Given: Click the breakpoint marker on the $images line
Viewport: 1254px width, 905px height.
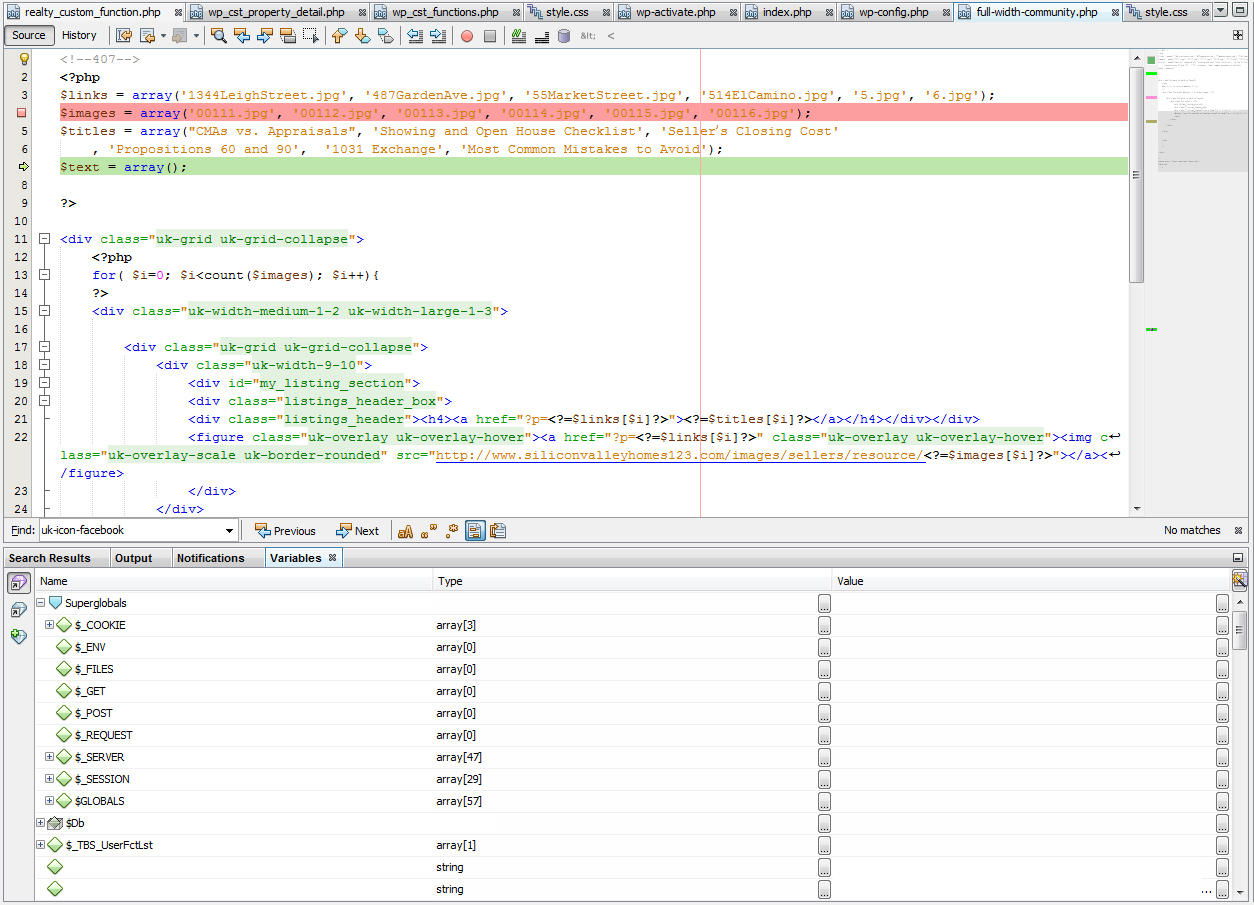Looking at the screenshot, I should [x=22, y=113].
